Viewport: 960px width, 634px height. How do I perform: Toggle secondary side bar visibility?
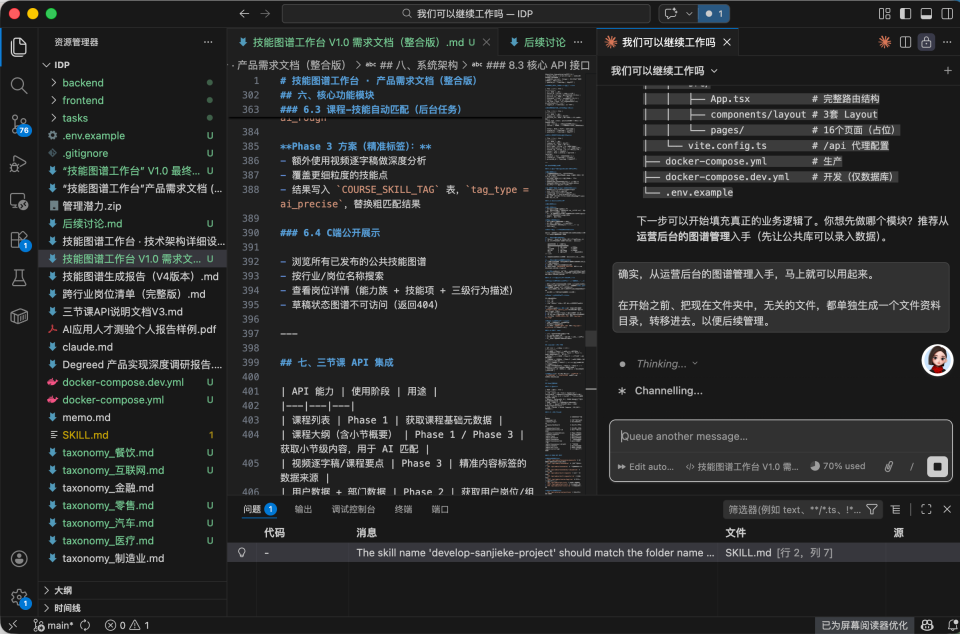(946, 13)
